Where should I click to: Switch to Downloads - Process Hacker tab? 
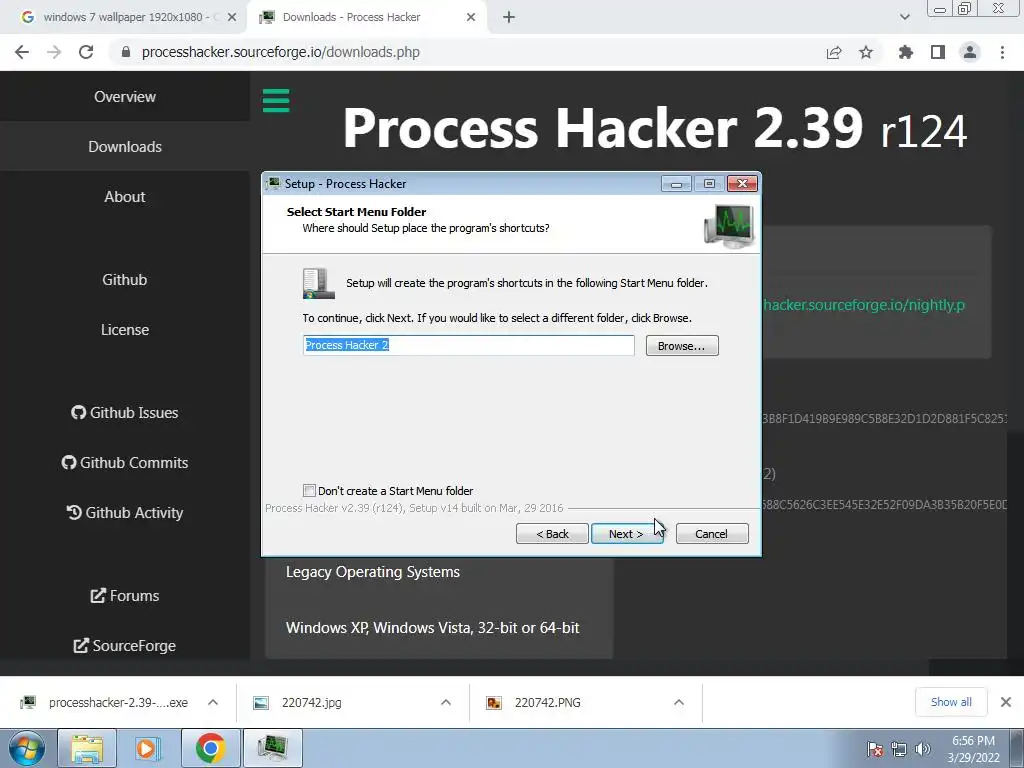(x=366, y=17)
